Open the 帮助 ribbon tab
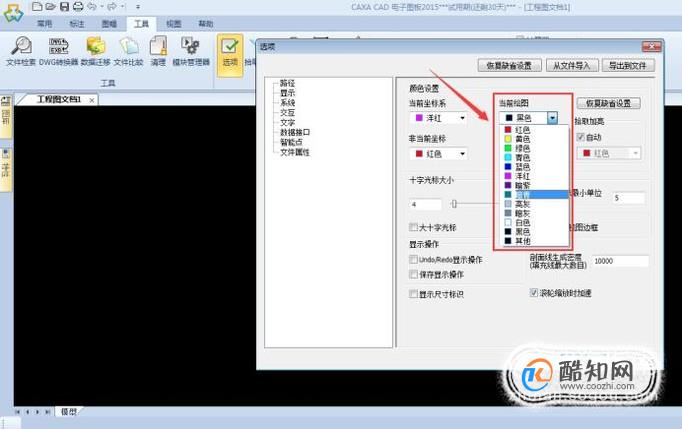Viewport: 682px width, 429px height. [x=205, y=23]
